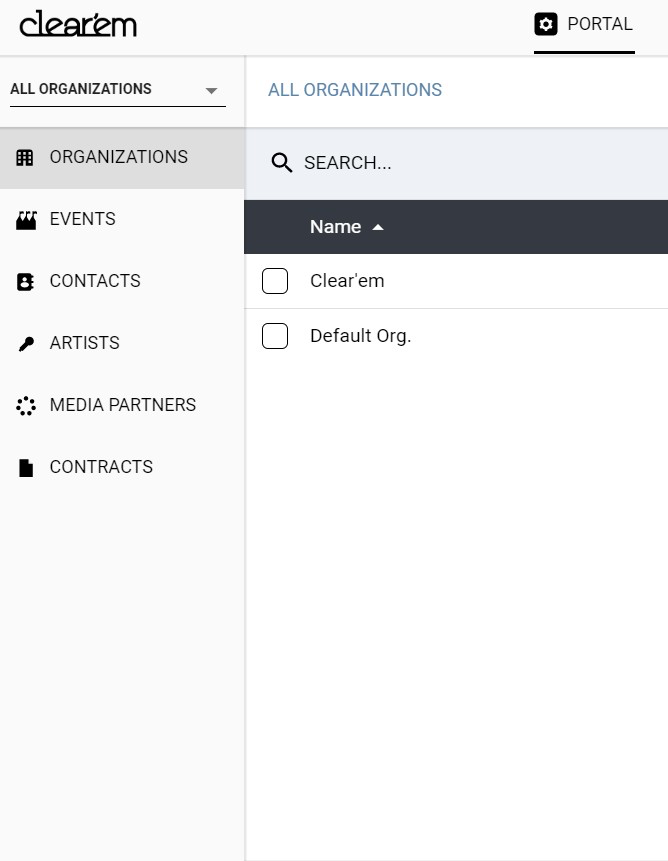Switch to the Portal tab

[599, 24]
